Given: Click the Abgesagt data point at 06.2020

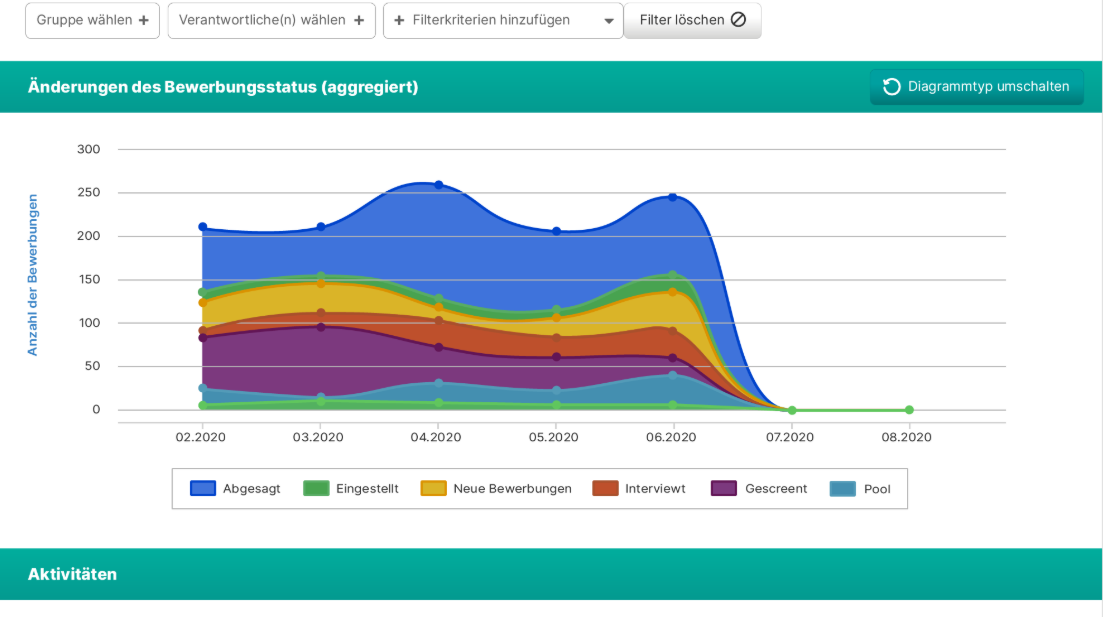Looking at the screenshot, I should pyautogui.click(x=673, y=197).
